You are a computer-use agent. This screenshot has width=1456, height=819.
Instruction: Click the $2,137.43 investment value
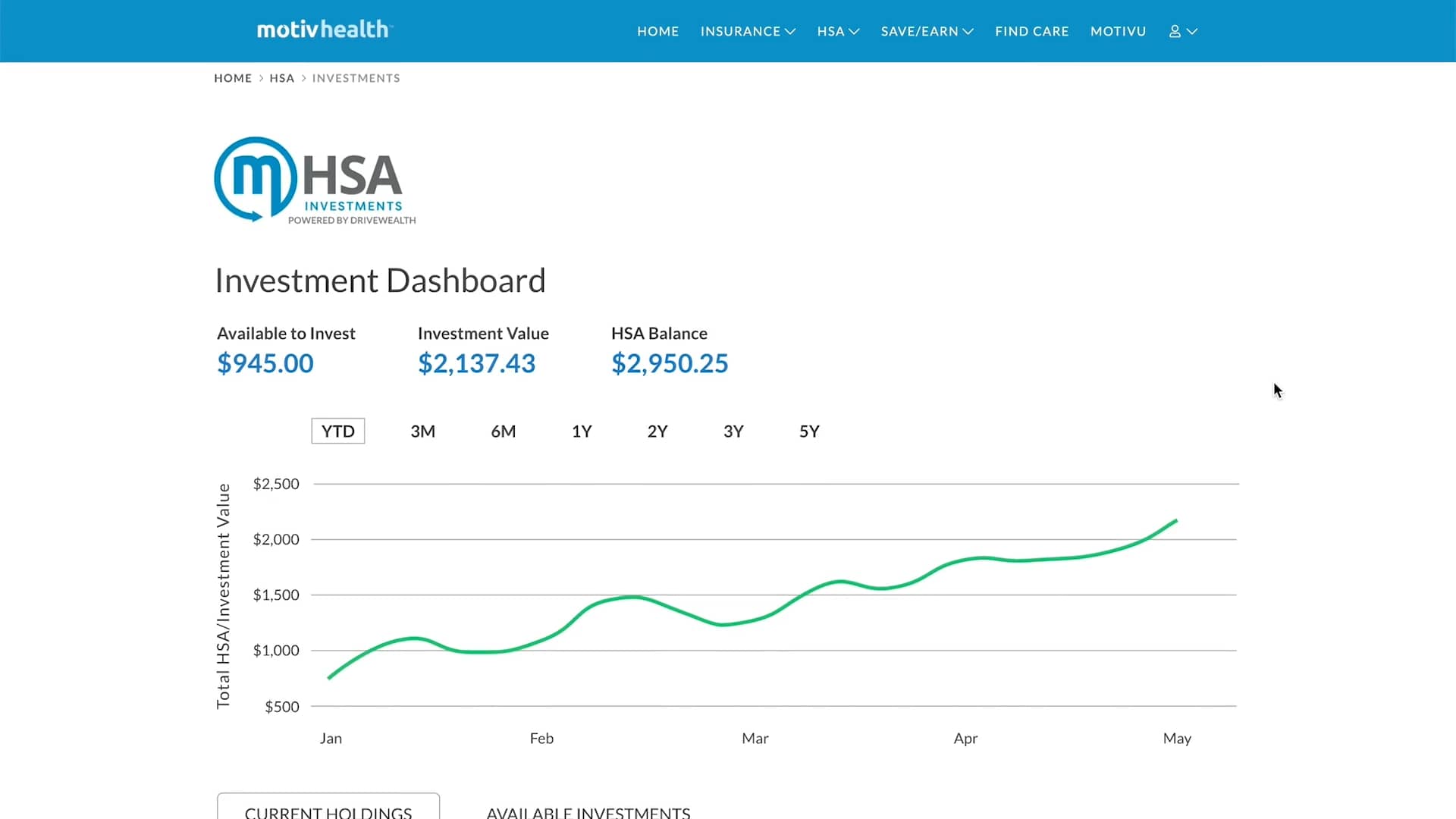coord(476,363)
